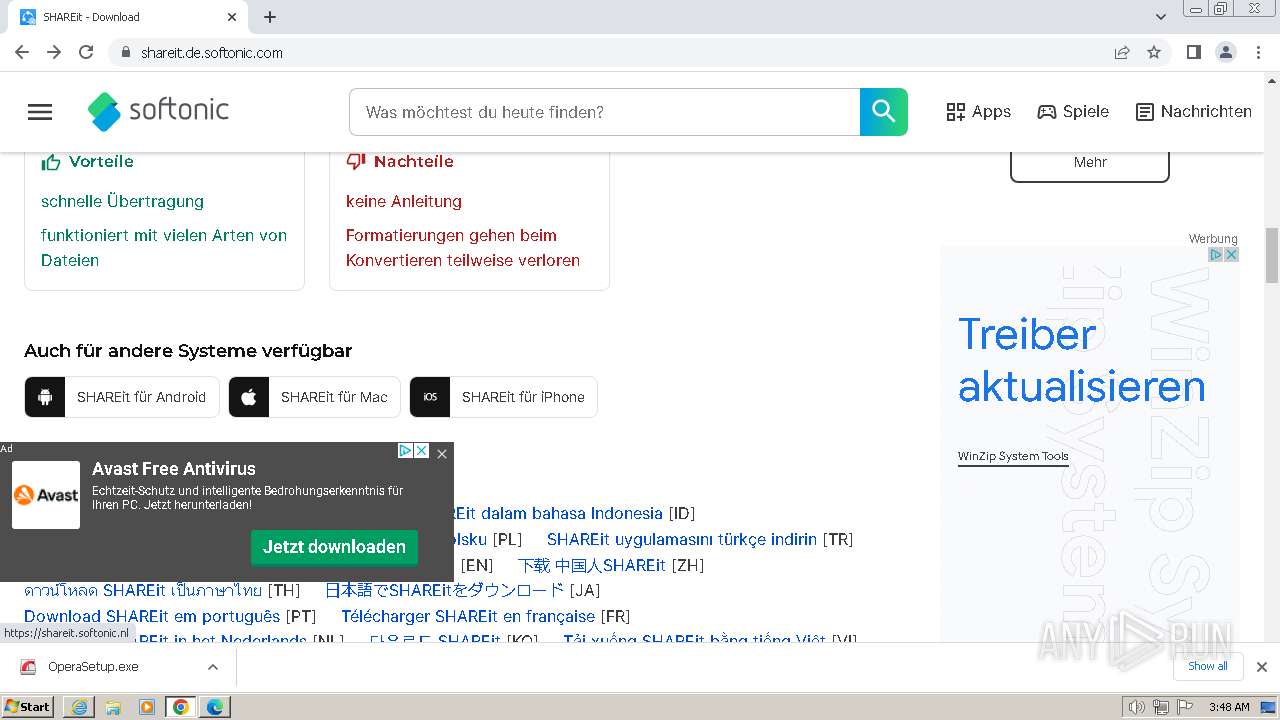Screen dimensions: 1280x720
Task: Open Microsoft Edge from taskbar
Action: (x=214, y=707)
